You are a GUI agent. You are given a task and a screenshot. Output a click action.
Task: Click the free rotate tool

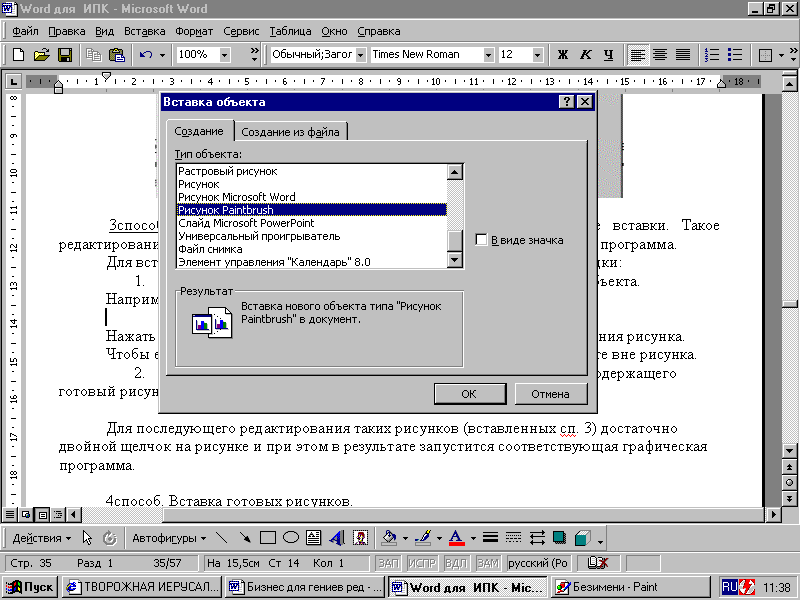click(x=110, y=538)
